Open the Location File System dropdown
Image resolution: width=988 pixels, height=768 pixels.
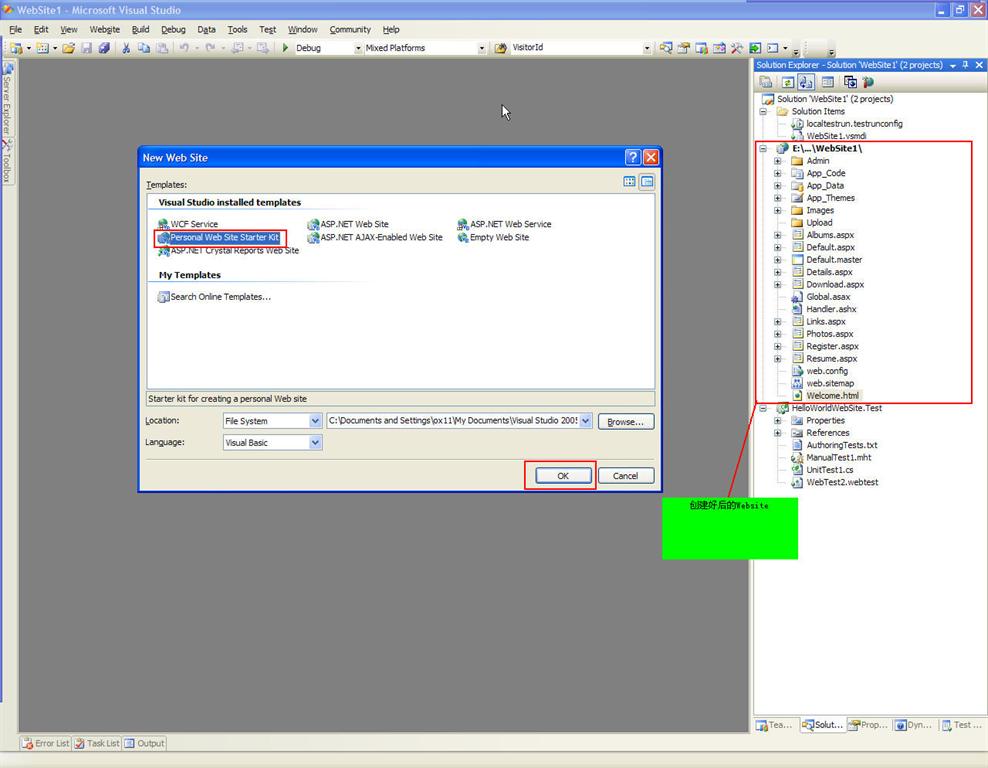pos(315,421)
